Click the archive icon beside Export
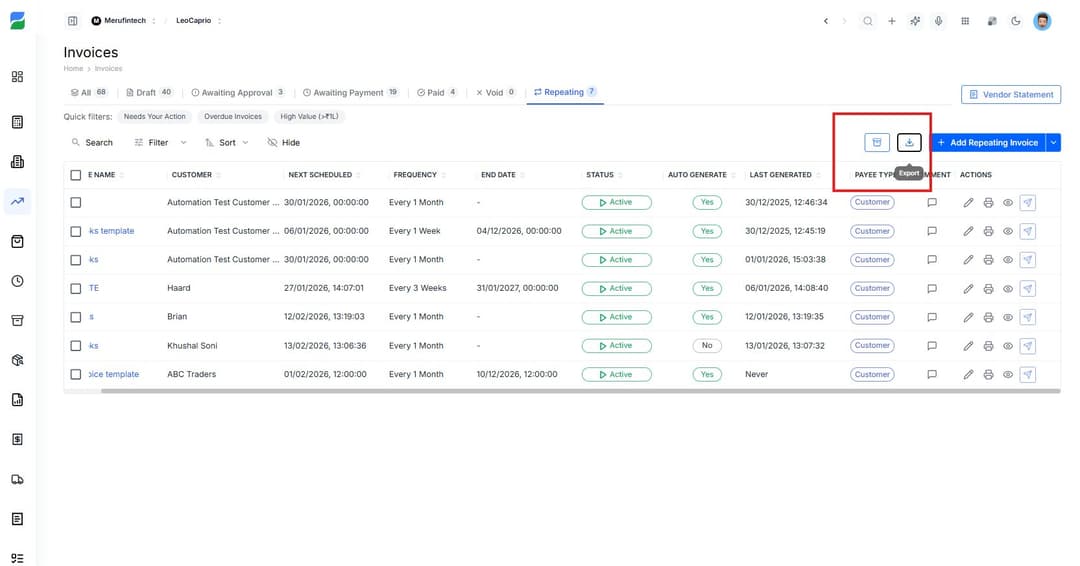Screen dimensions: 1080x566 point(876,143)
